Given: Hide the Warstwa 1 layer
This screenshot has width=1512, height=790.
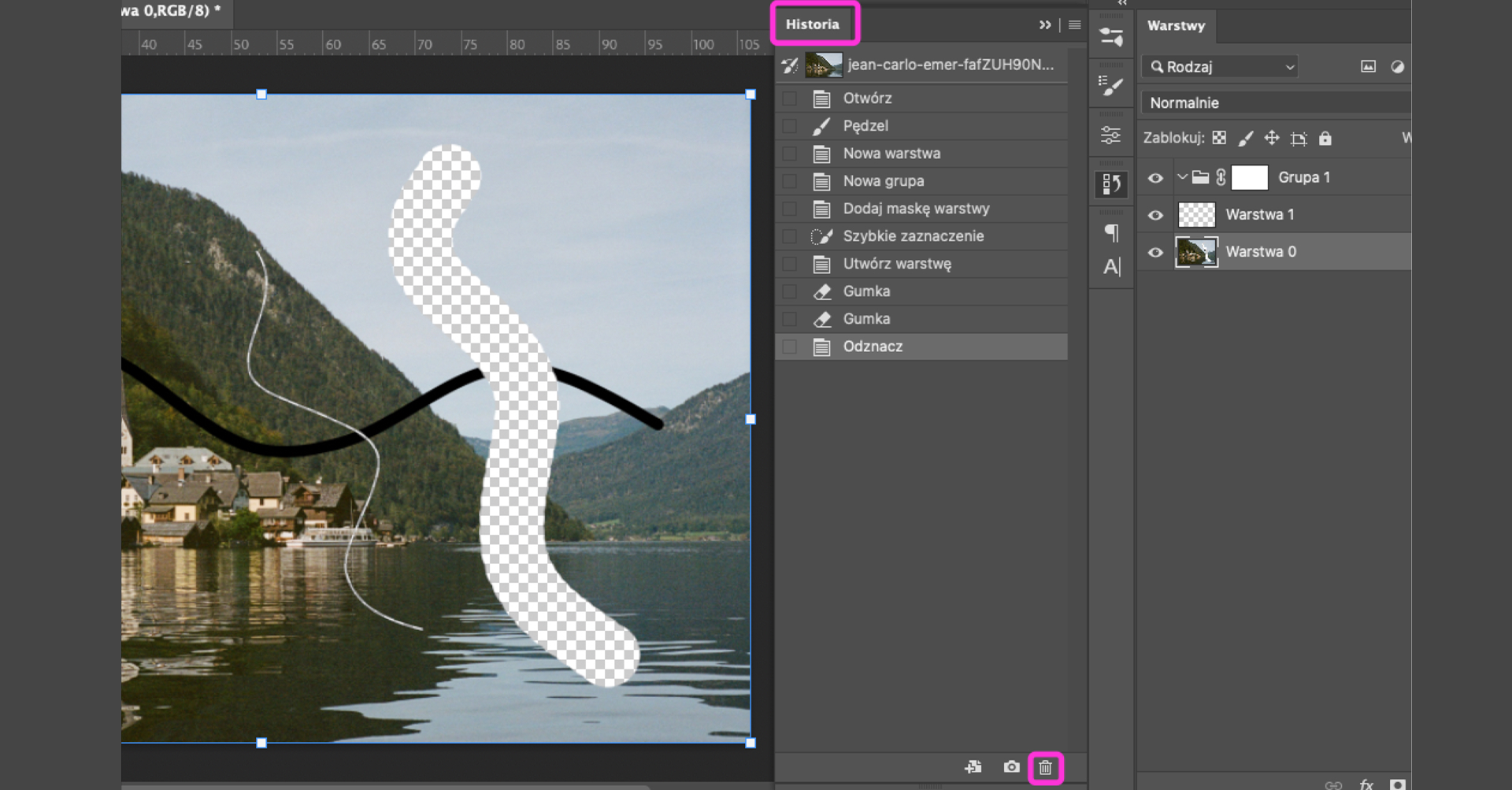Looking at the screenshot, I should pos(1155,215).
